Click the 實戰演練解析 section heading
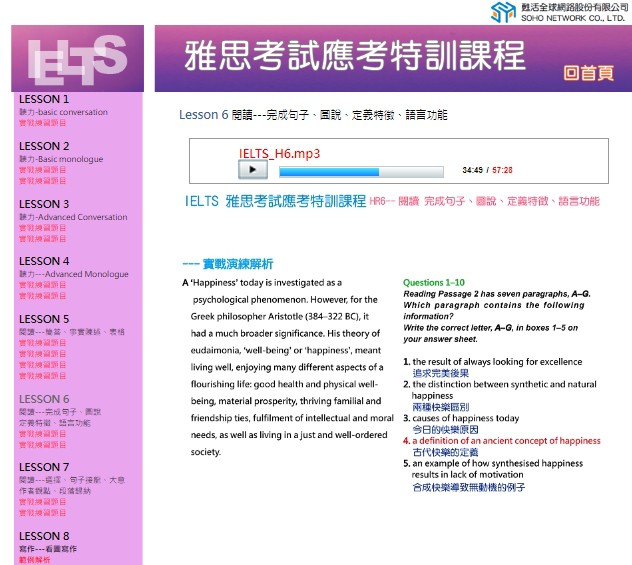The height and width of the screenshot is (565, 632). 228,264
